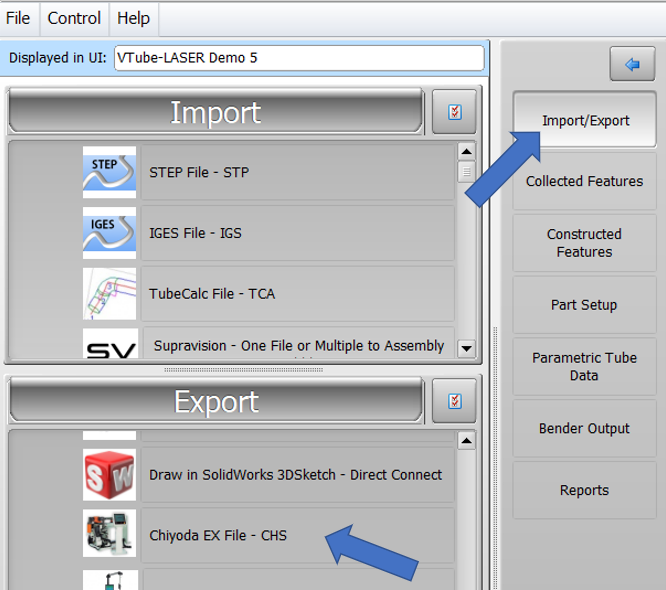Open the Collected Features panel

[584, 182]
